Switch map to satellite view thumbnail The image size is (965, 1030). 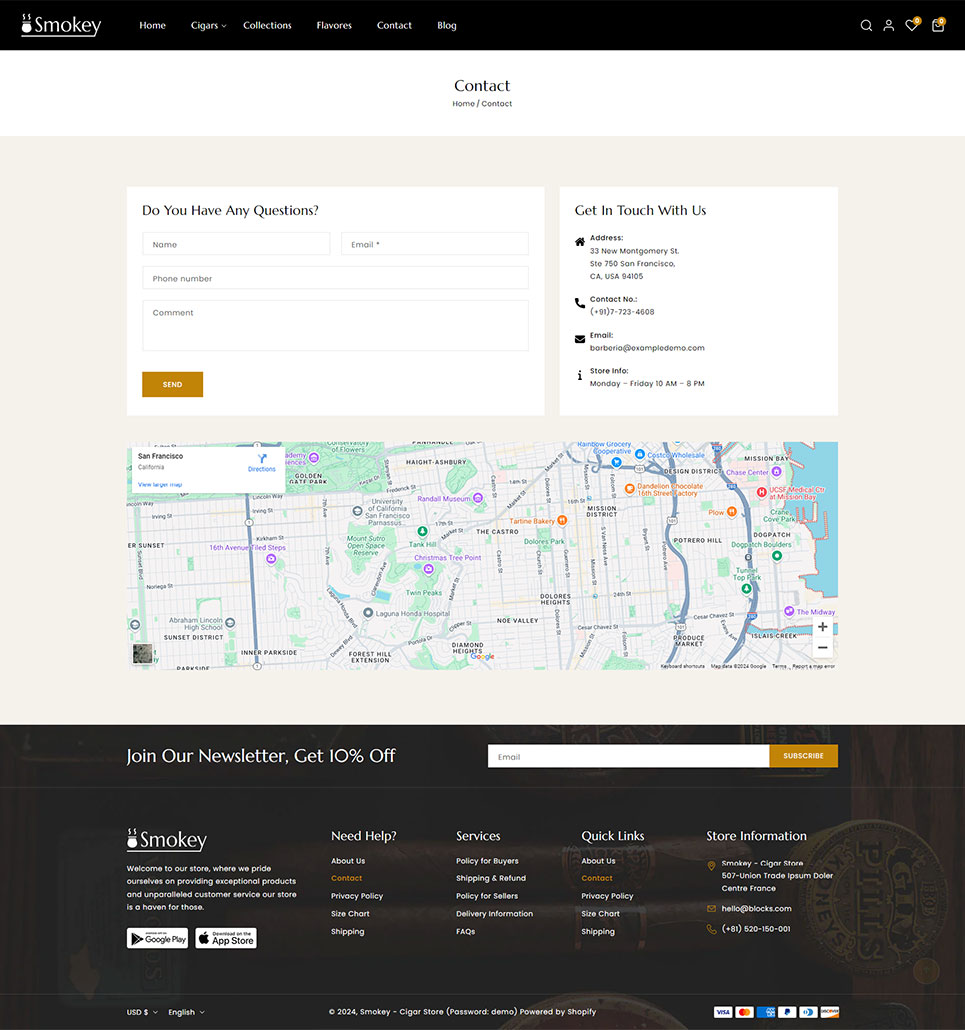[144, 654]
